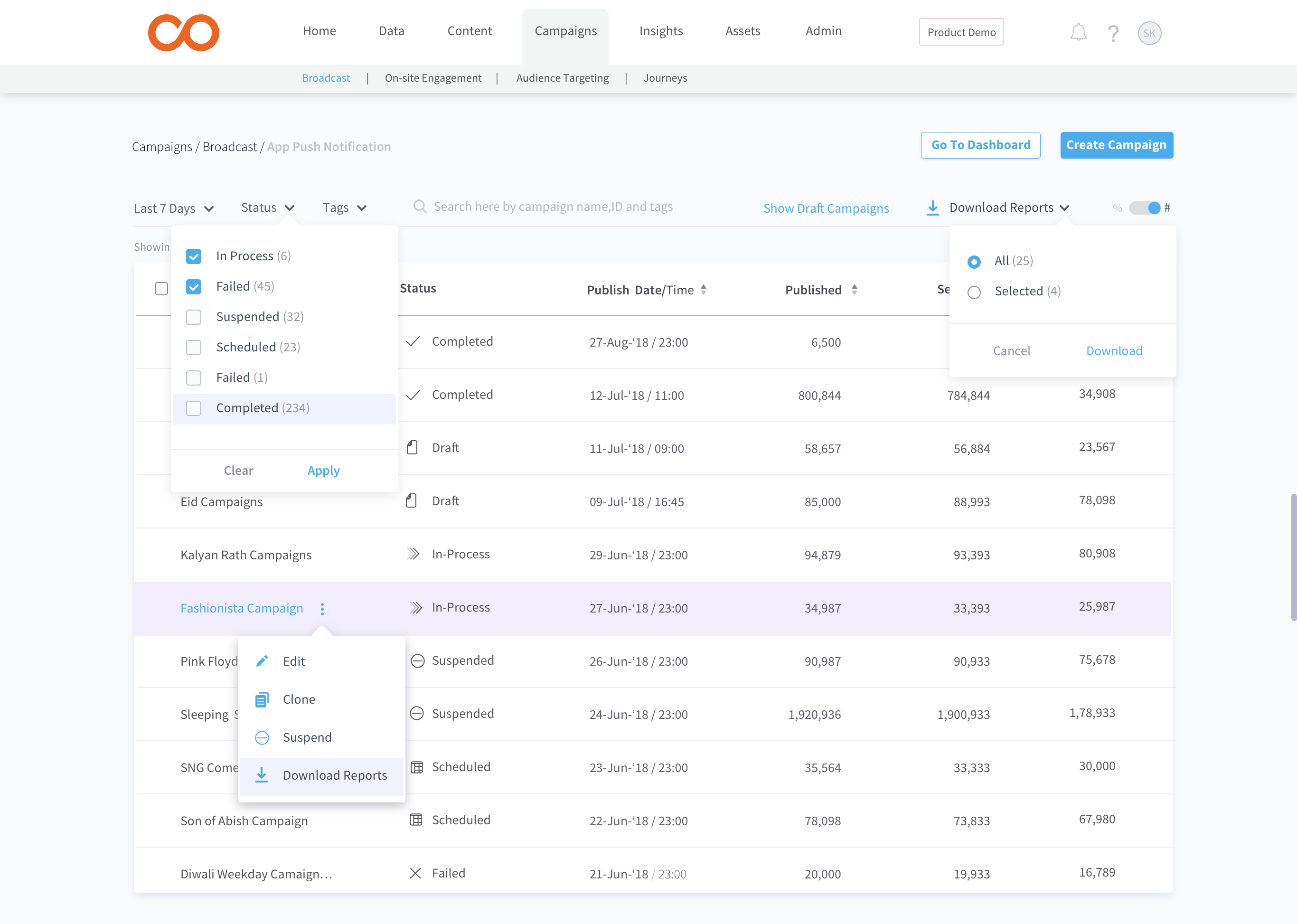The width and height of the screenshot is (1297, 924).
Task: Click the Clone copy icon
Action: coord(262,699)
